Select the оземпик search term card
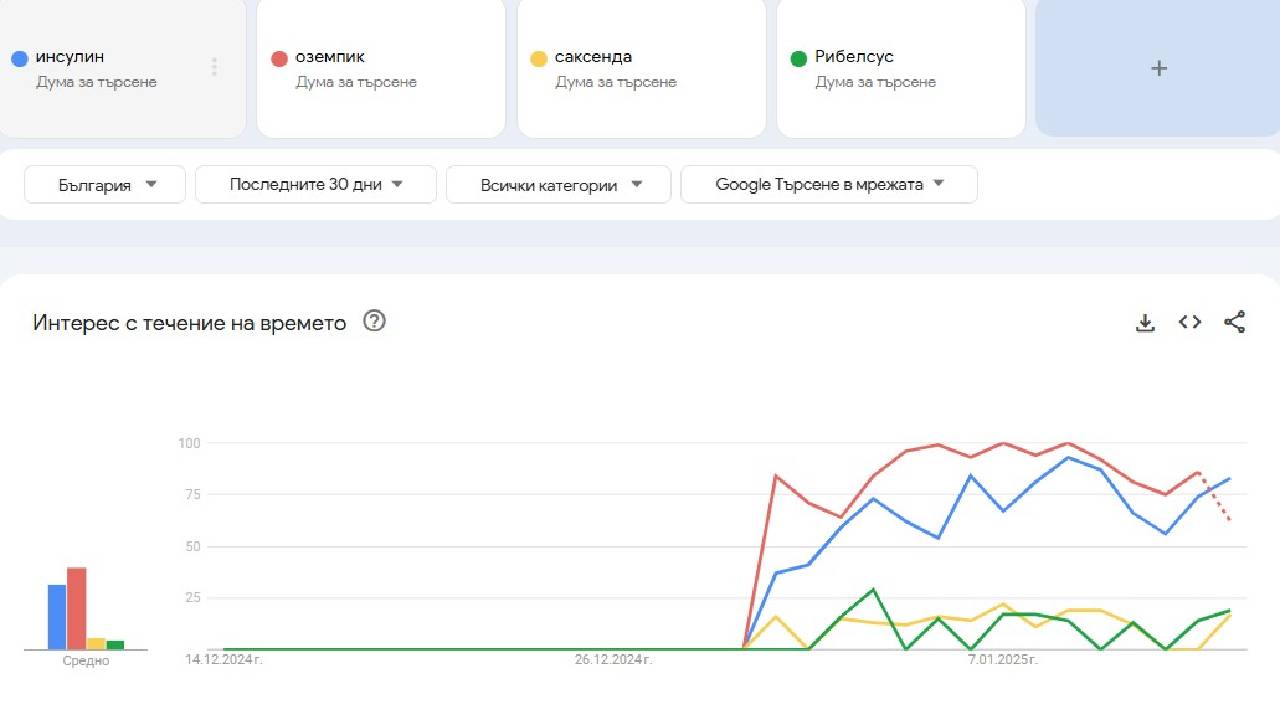1280x720 pixels. [380, 68]
